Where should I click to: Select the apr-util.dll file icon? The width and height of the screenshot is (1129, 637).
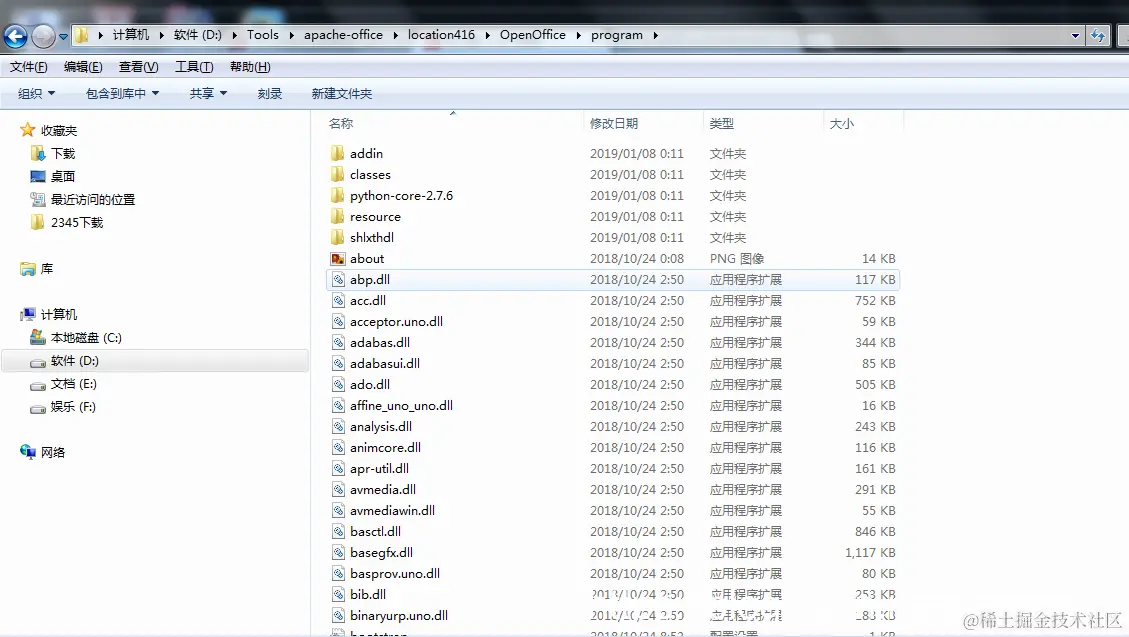pyautogui.click(x=338, y=468)
